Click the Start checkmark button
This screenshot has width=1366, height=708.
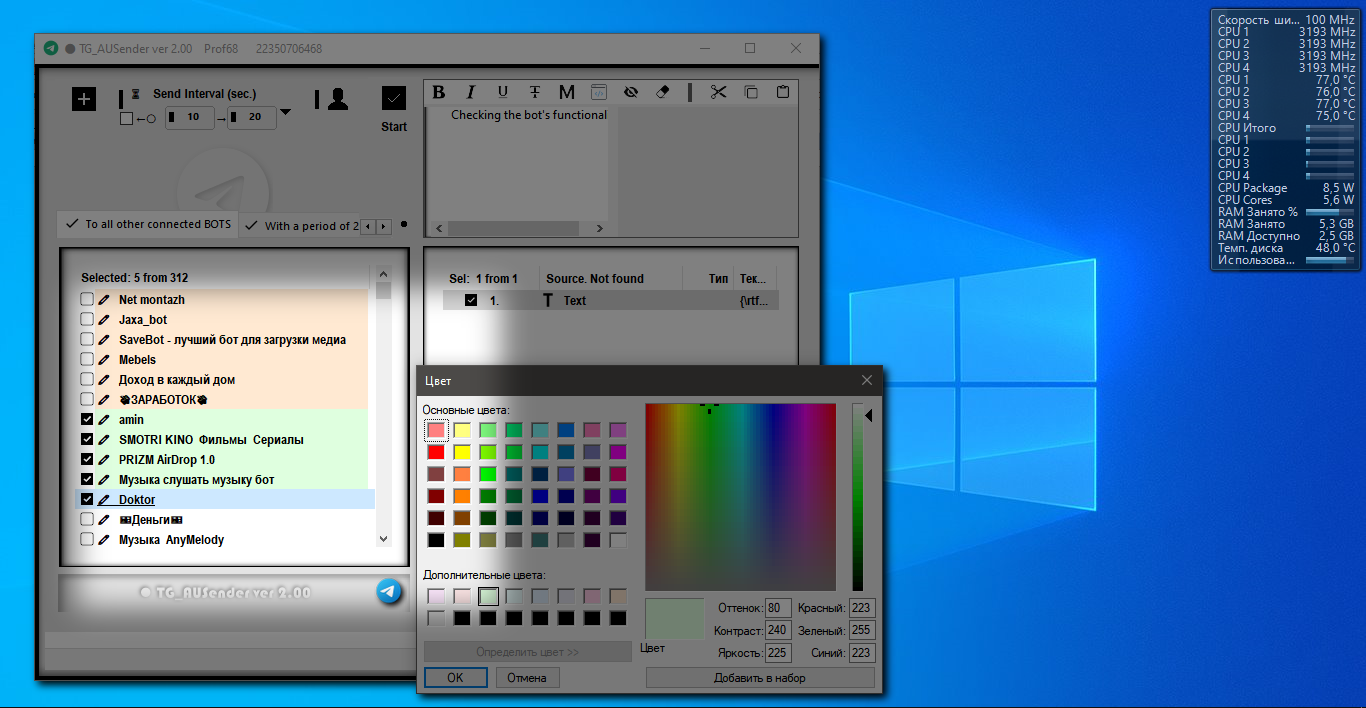coord(394,98)
